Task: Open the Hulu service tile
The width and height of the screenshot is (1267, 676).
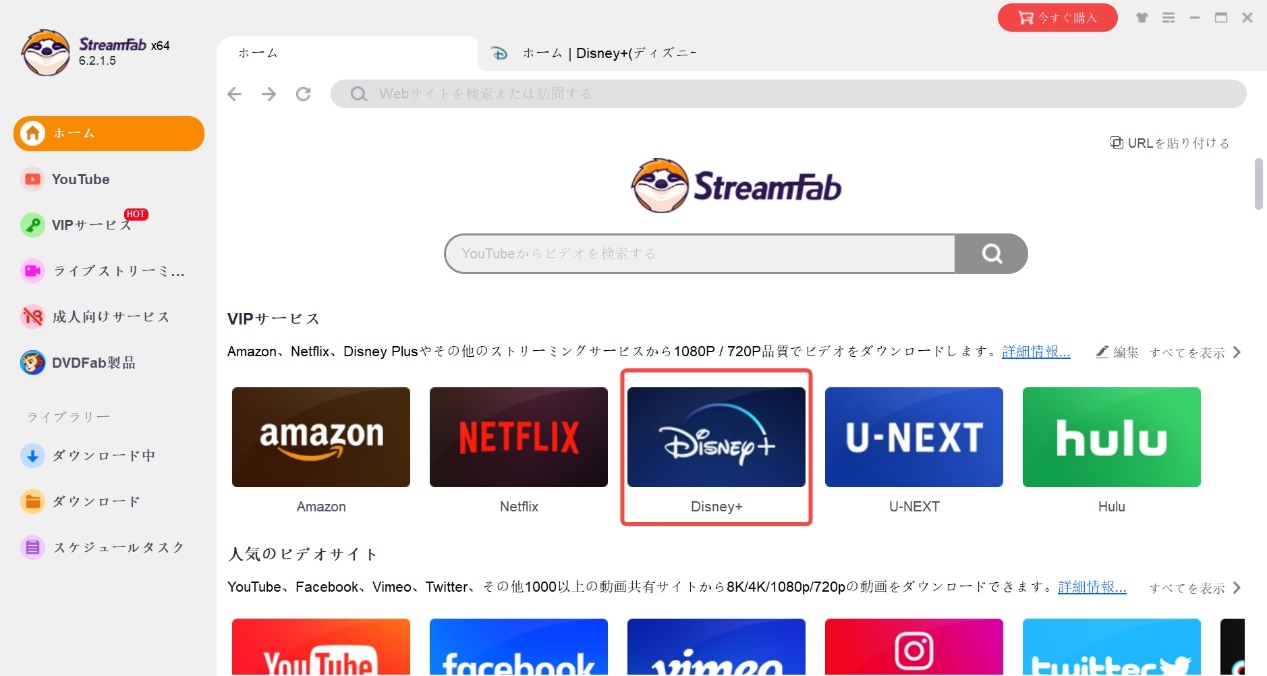Action: [x=1112, y=437]
